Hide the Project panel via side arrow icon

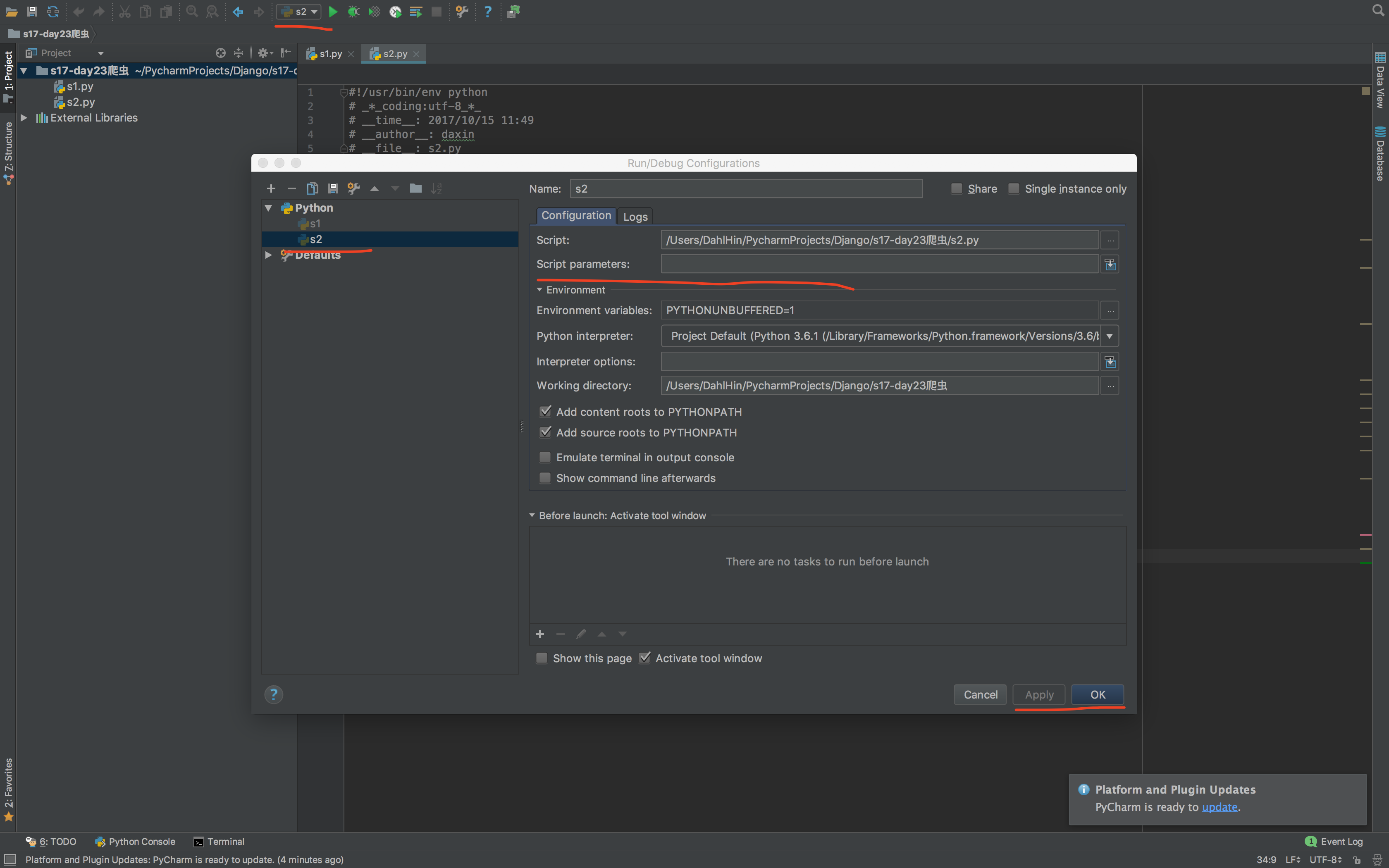click(285, 53)
